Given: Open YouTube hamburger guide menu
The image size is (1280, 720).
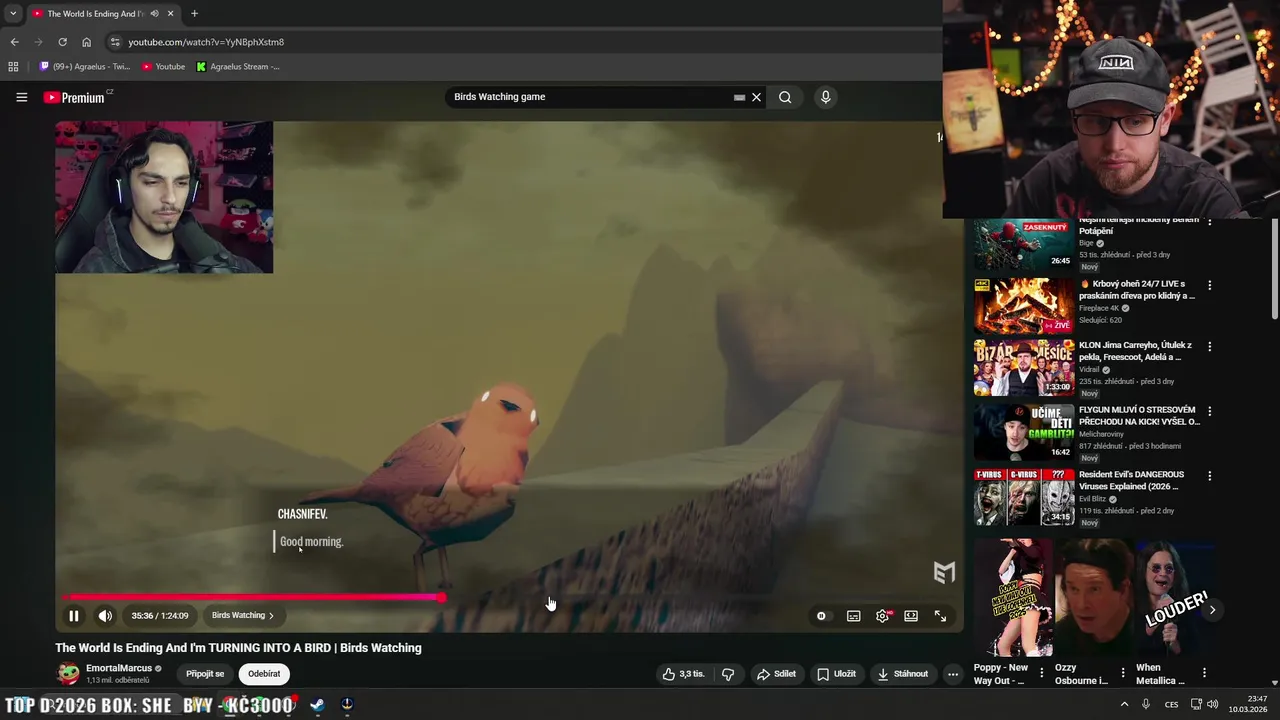Looking at the screenshot, I should (x=21, y=97).
